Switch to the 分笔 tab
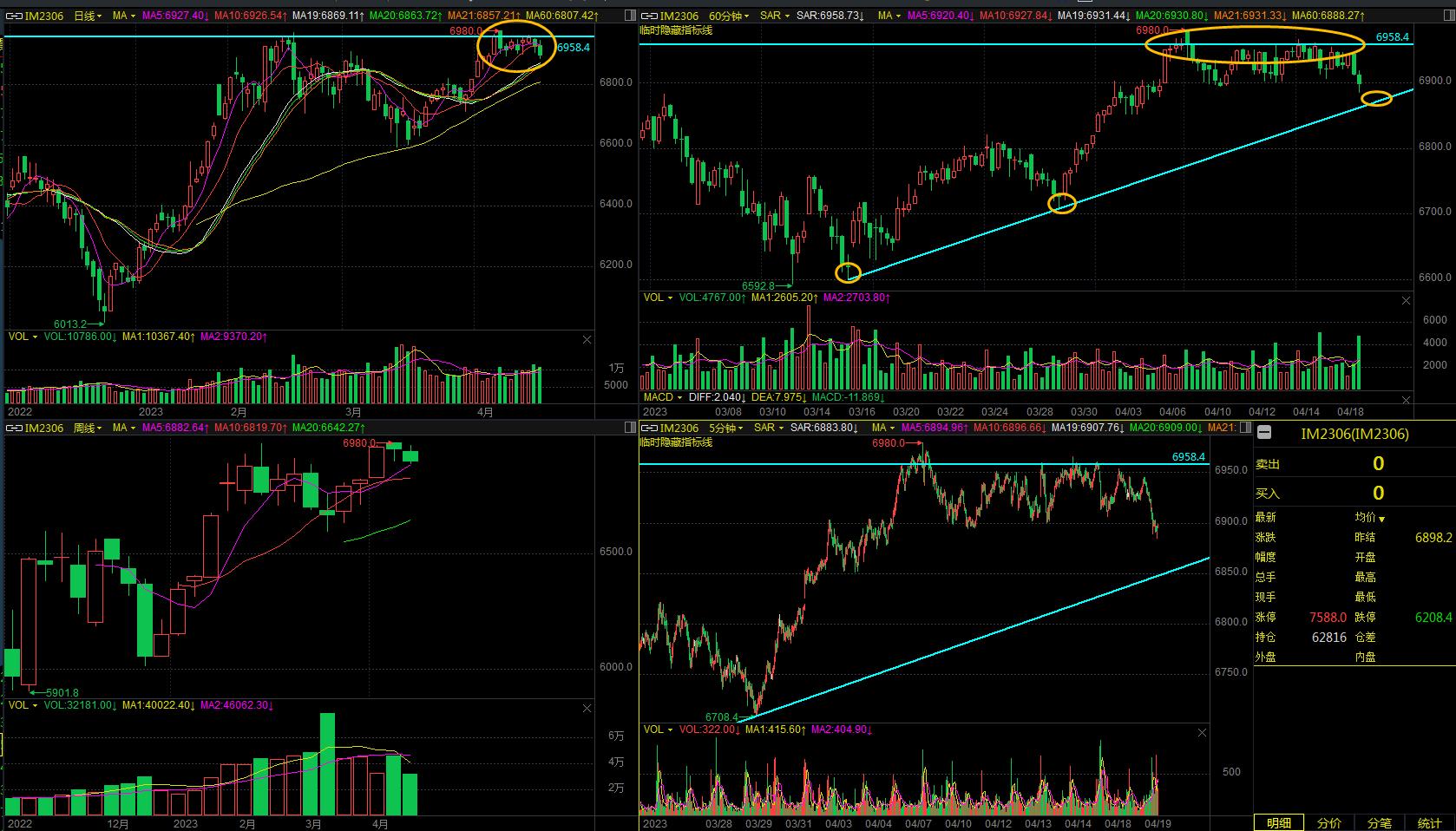The image size is (1456, 831). [1380, 822]
